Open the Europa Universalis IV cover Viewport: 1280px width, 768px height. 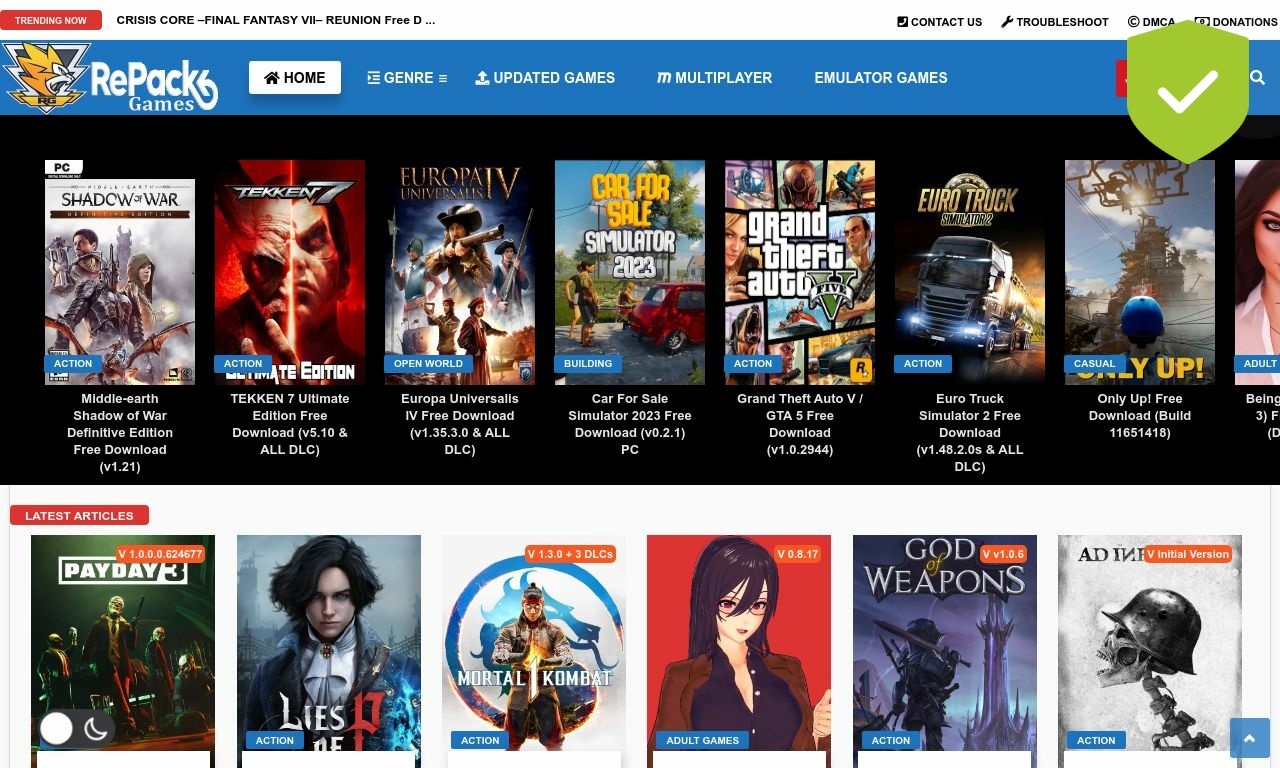coord(460,272)
